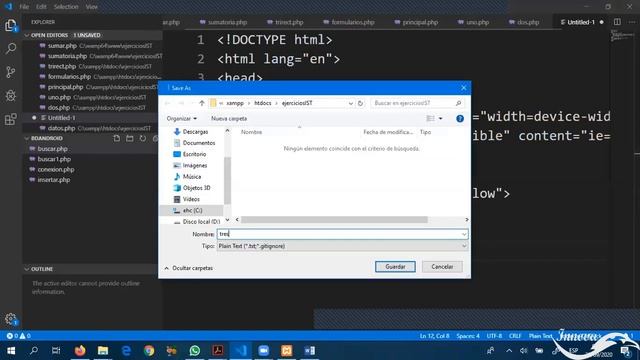This screenshot has width=640, height=360.
Task: Open insertar.php in the BDANDROID folder
Action: coord(53,180)
